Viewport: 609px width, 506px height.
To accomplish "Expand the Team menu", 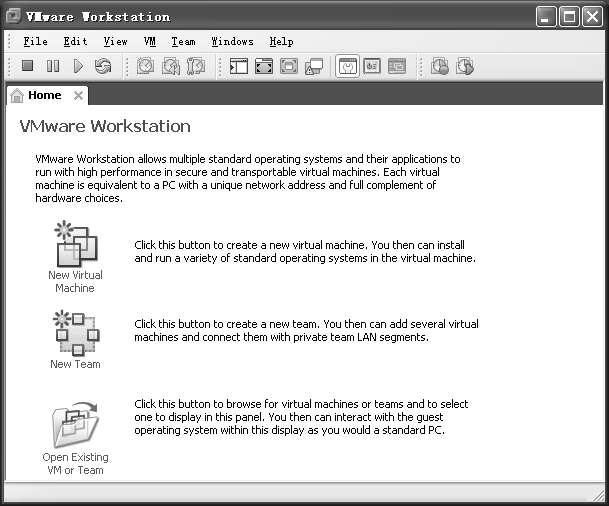I will [x=183, y=42].
